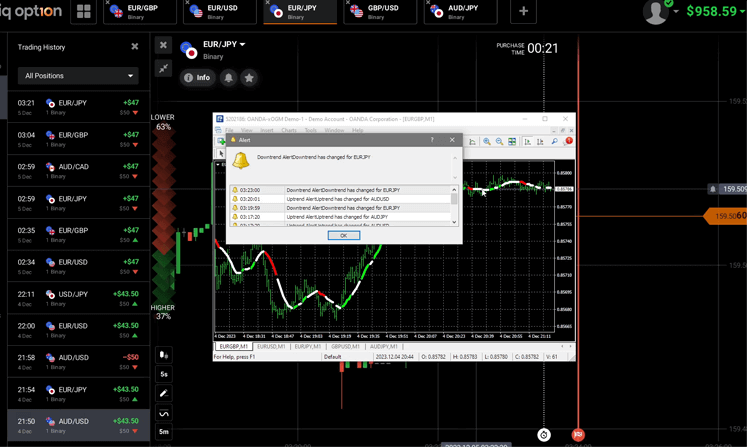Open the Insert menu in MetaTrader
Screen dimensions: 747x447
click(x=267, y=130)
